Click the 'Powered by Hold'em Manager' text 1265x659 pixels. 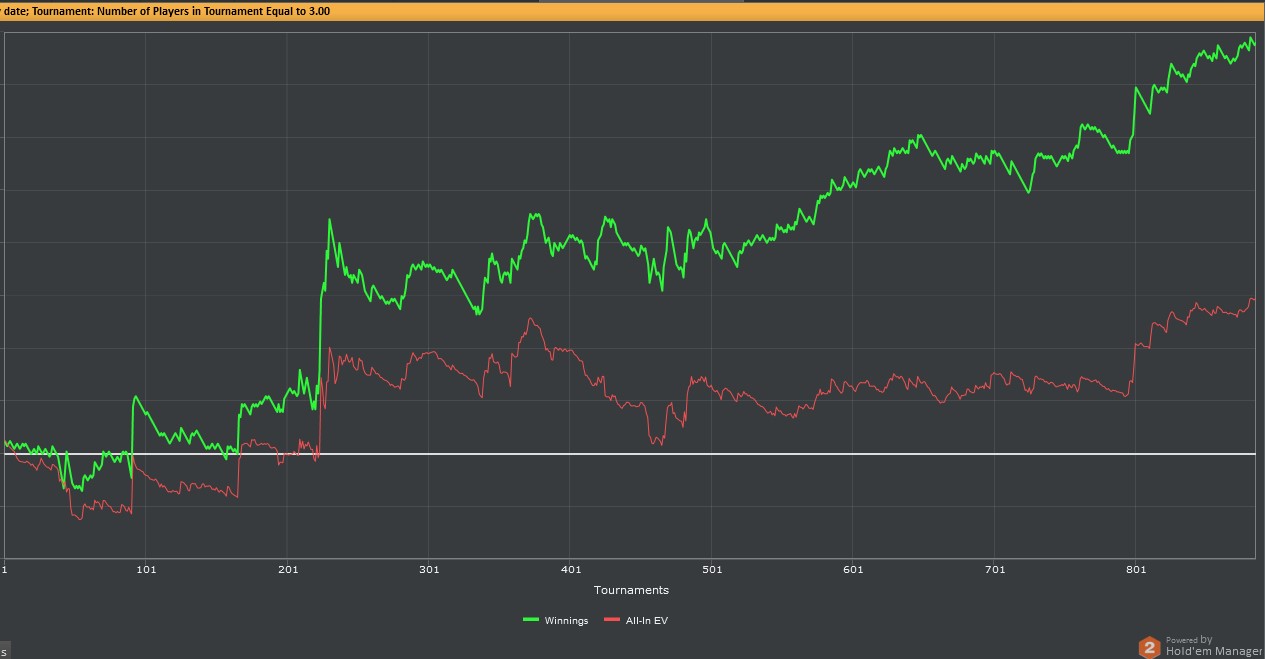(1213, 646)
